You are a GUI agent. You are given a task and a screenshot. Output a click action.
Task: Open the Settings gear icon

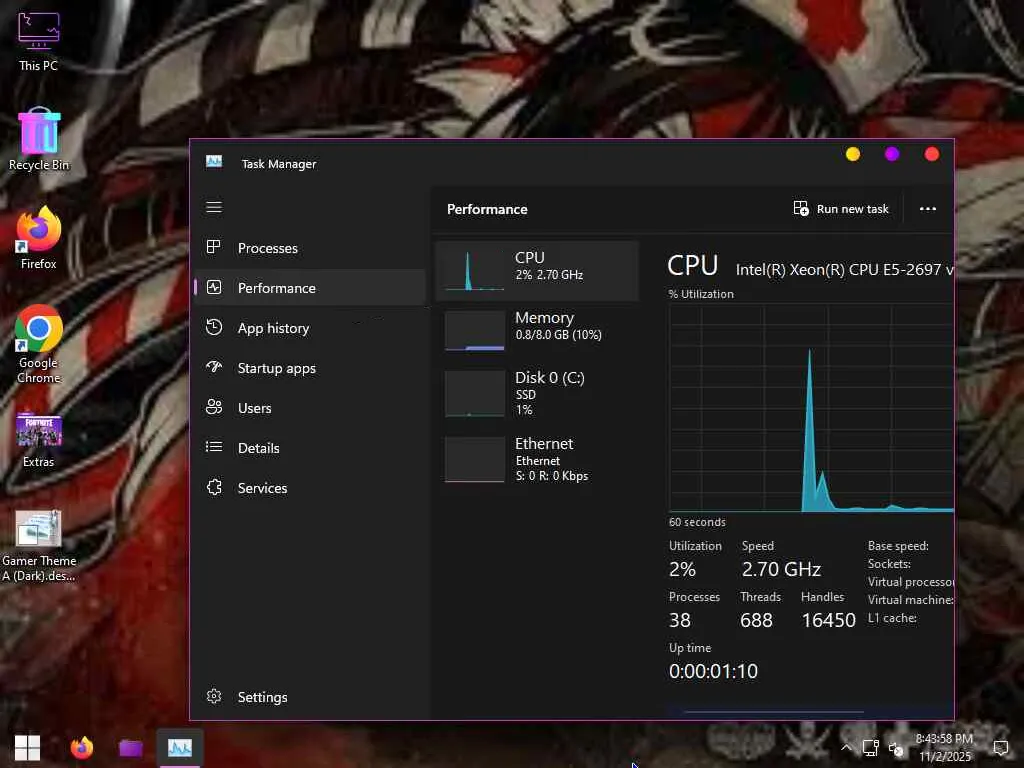(x=214, y=696)
